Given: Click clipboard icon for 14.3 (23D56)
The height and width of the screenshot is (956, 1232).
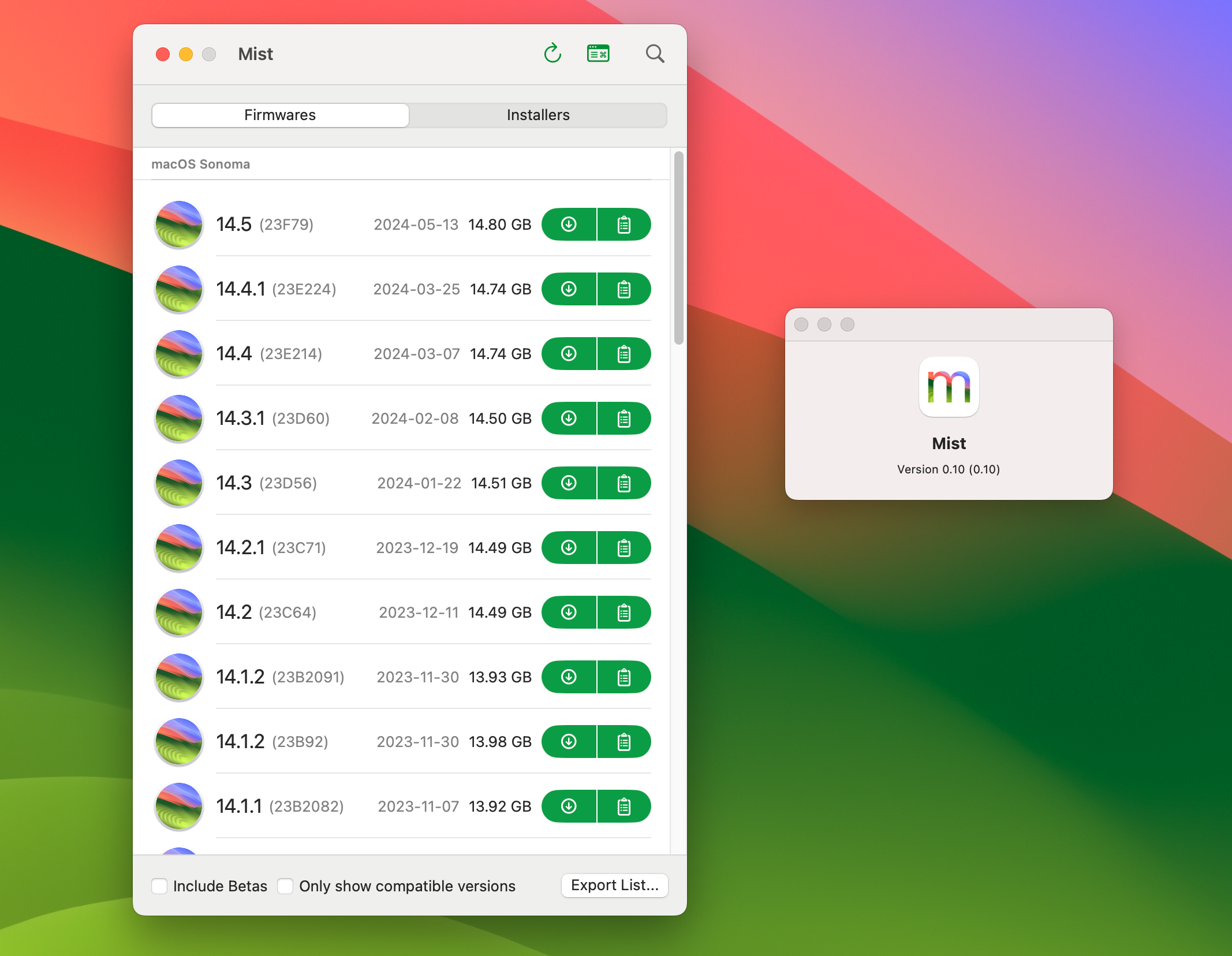Looking at the screenshot, I should (624, 483).
